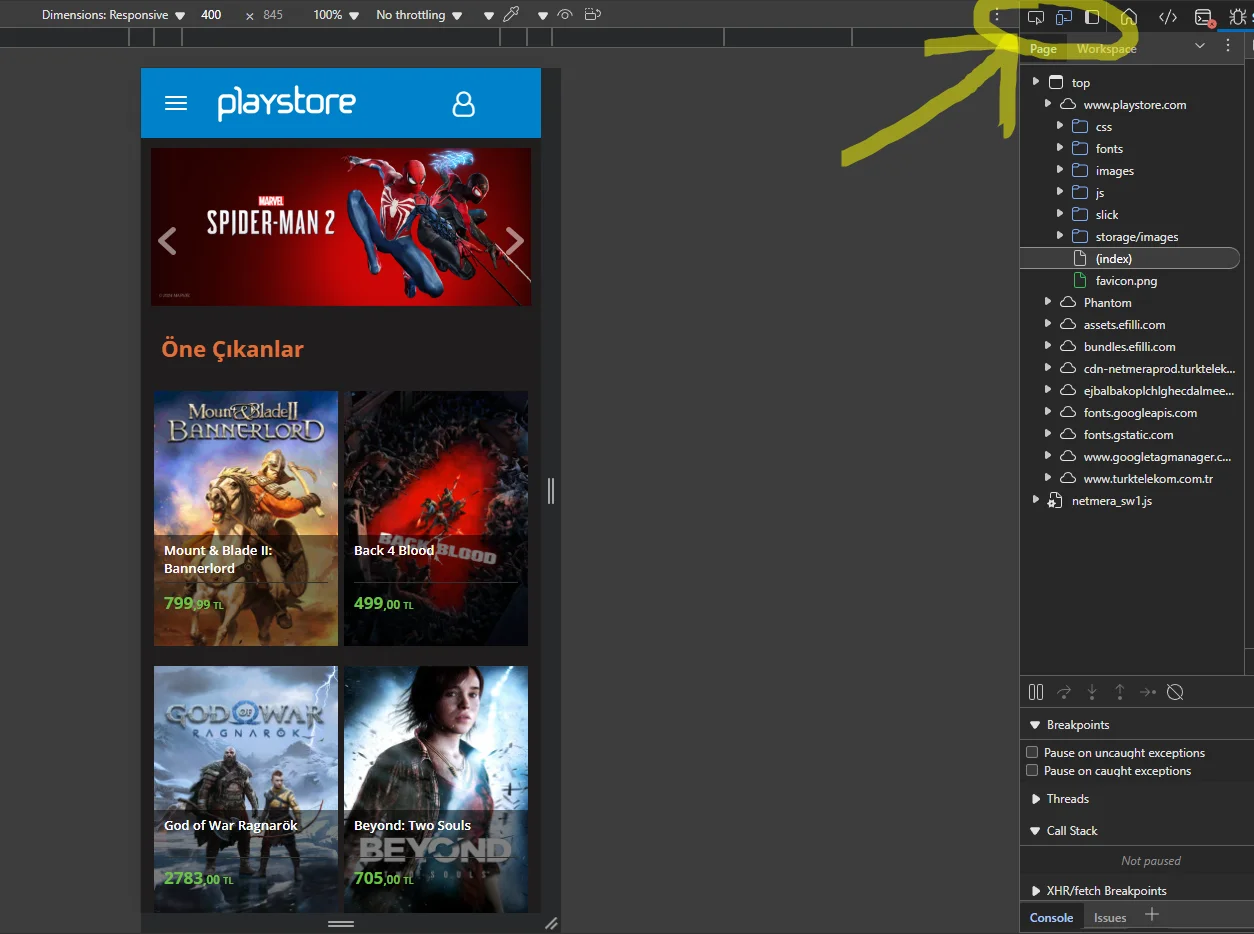Click the Inspect element picker icon
This screenshot has height=934, width=1254.
click(1036, 17)
